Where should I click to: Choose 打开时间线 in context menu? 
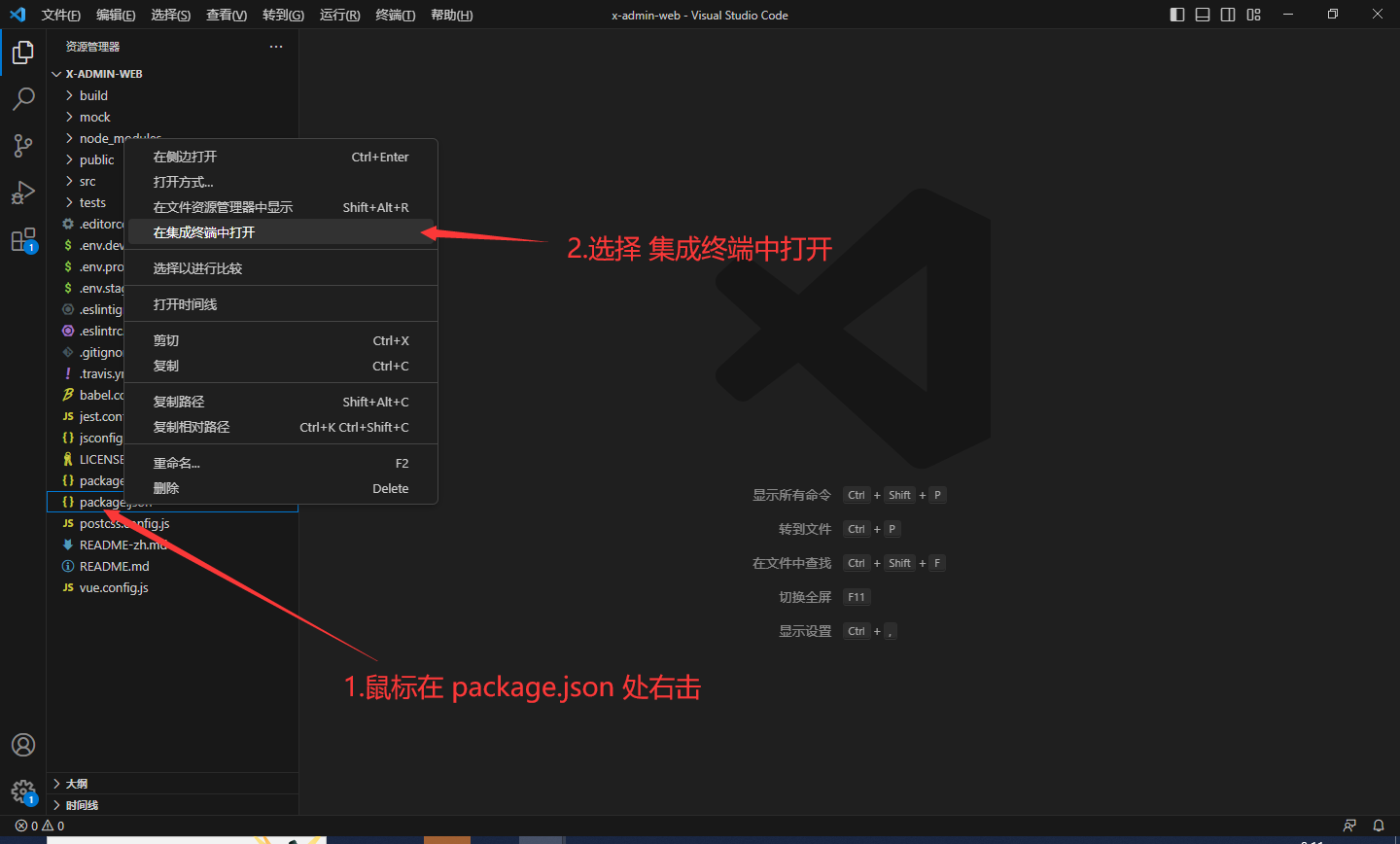[281, 304]
